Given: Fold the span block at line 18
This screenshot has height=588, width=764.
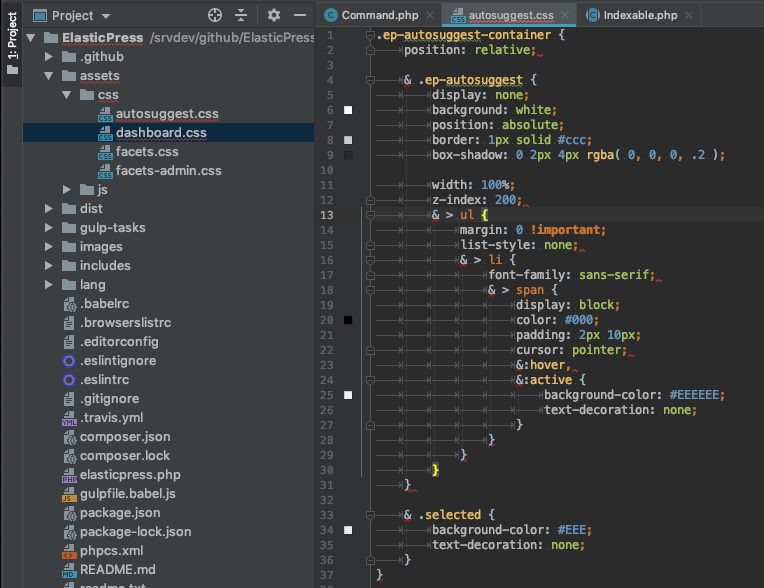Looking at the screenshot, I should coord(370,290).
